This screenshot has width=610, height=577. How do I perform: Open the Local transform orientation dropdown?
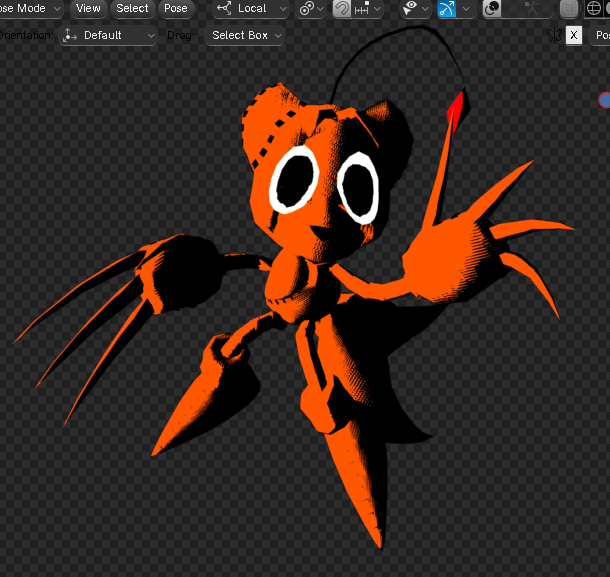[251, 8]
